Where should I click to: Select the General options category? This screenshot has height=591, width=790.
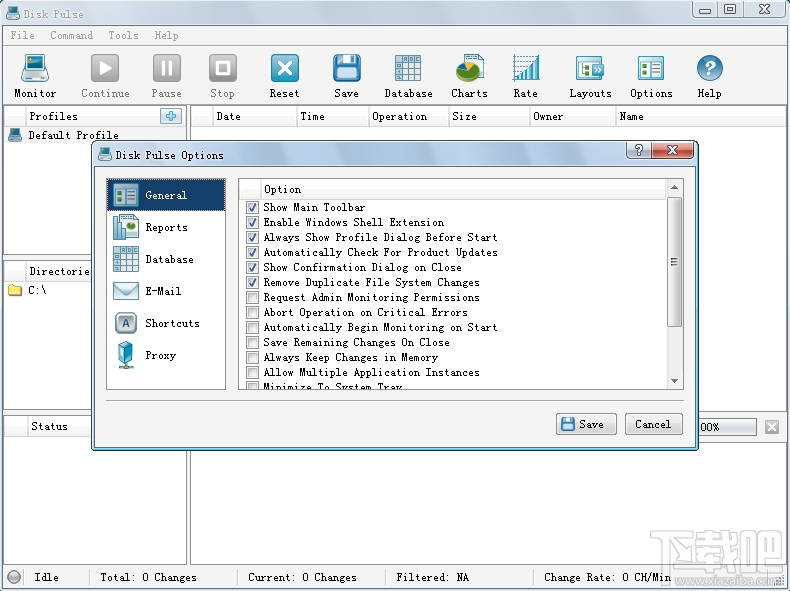tap(166, 195)
